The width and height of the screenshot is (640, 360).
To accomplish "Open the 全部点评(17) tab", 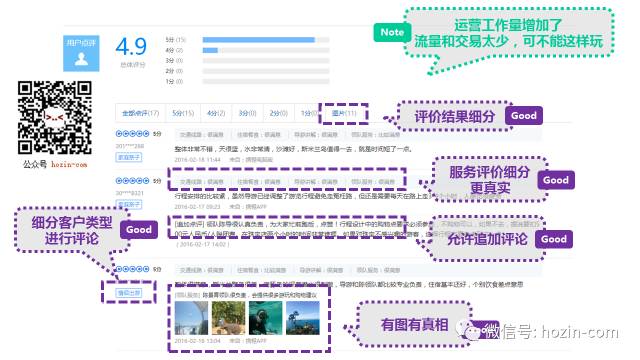I will point(140,113).
